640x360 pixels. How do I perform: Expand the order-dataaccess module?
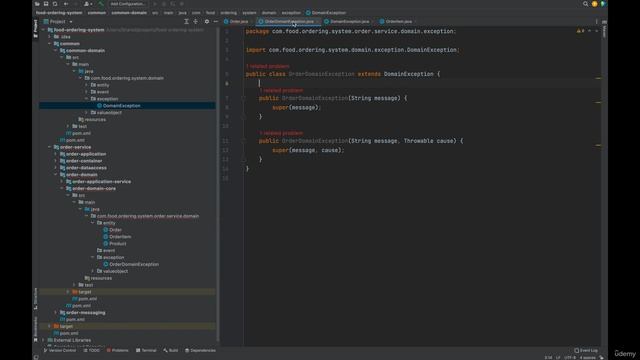56,168
